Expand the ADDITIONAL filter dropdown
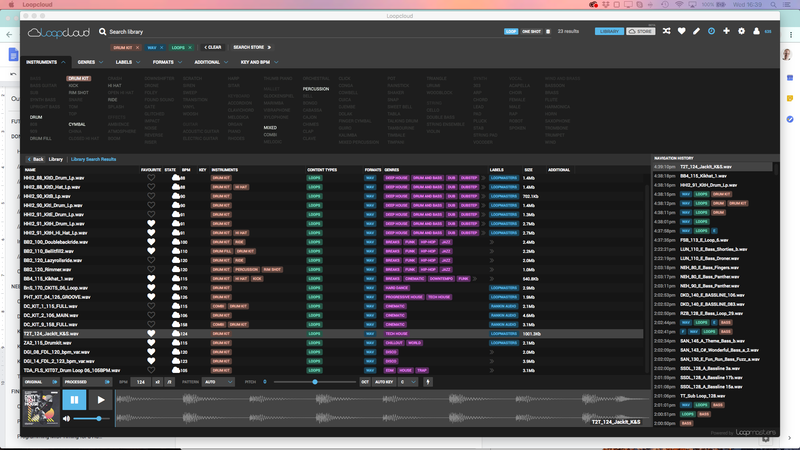The image size is (800, 450). point(211,62)
